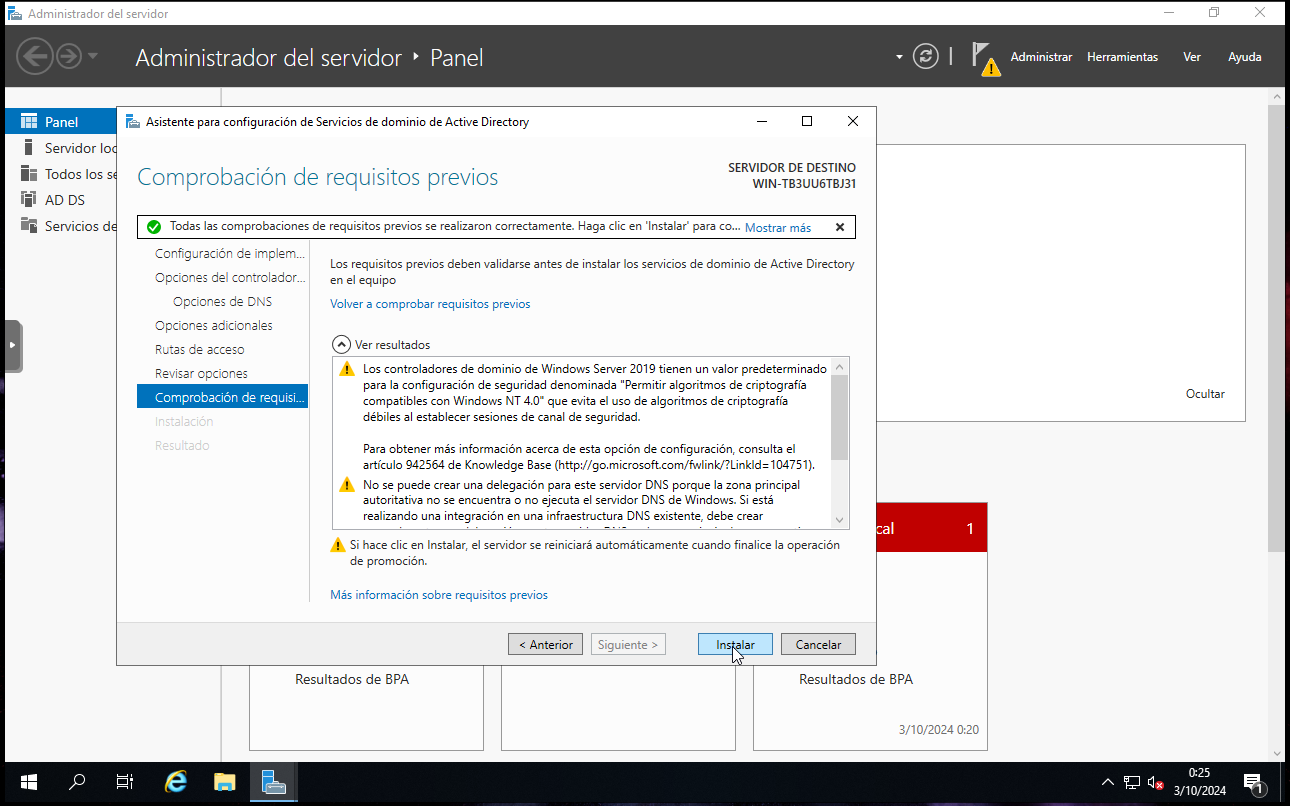Viewport: 1290px width, 806px height.
Task: Click the right Resultados de BPA text
Action: 855,680
